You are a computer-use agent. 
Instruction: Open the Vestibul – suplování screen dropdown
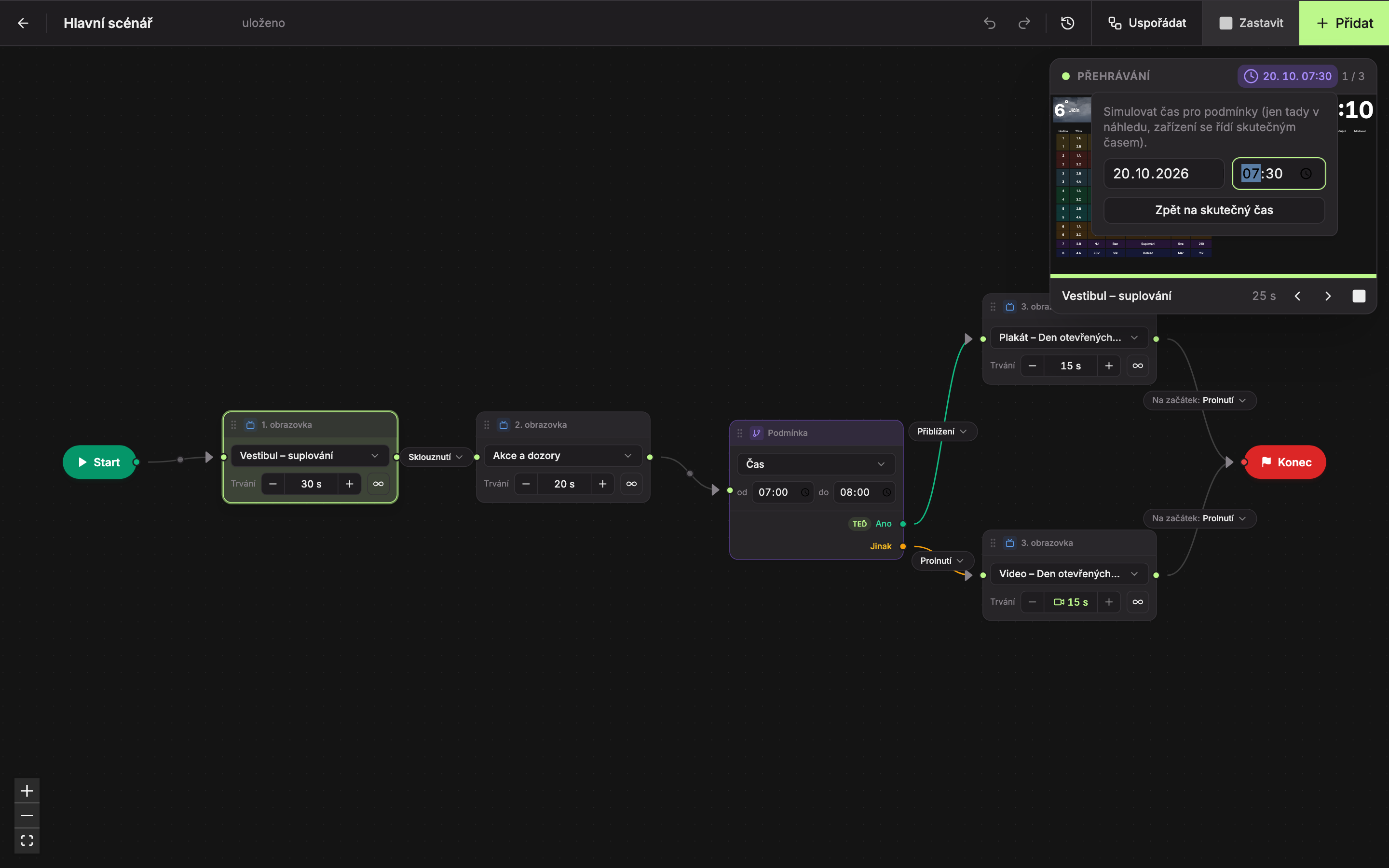310,456
